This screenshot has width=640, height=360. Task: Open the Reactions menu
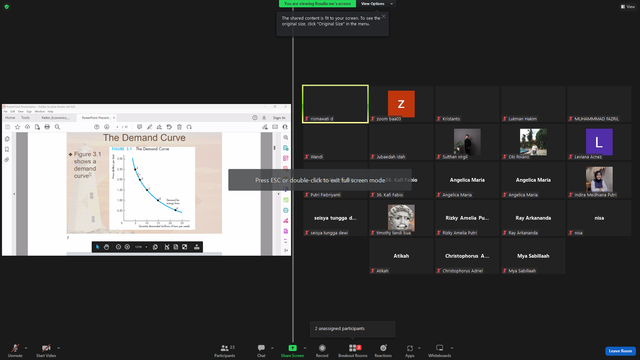(x=383, y=350)
